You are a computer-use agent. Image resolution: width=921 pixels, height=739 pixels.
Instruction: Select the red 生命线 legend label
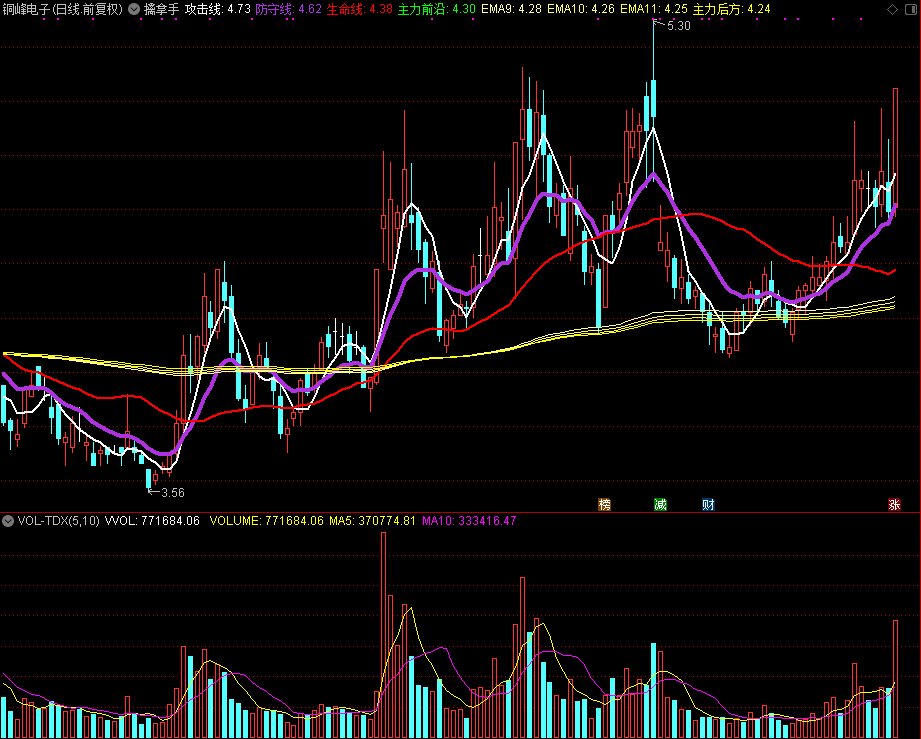359,9
